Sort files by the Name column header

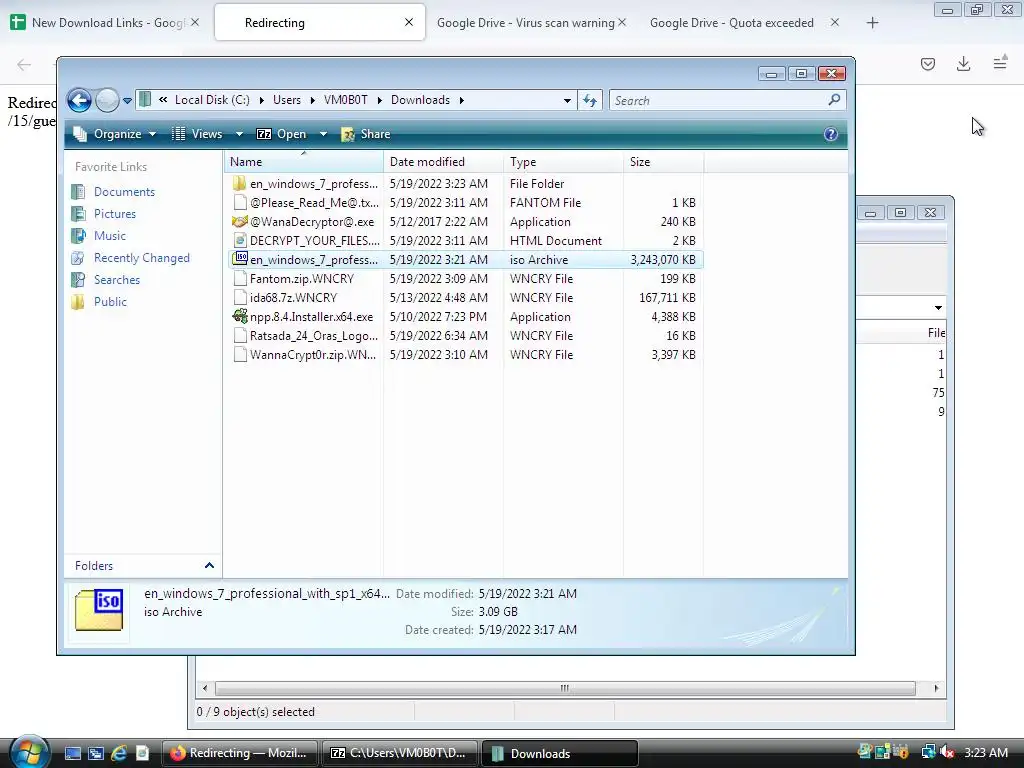coord(304,162)
